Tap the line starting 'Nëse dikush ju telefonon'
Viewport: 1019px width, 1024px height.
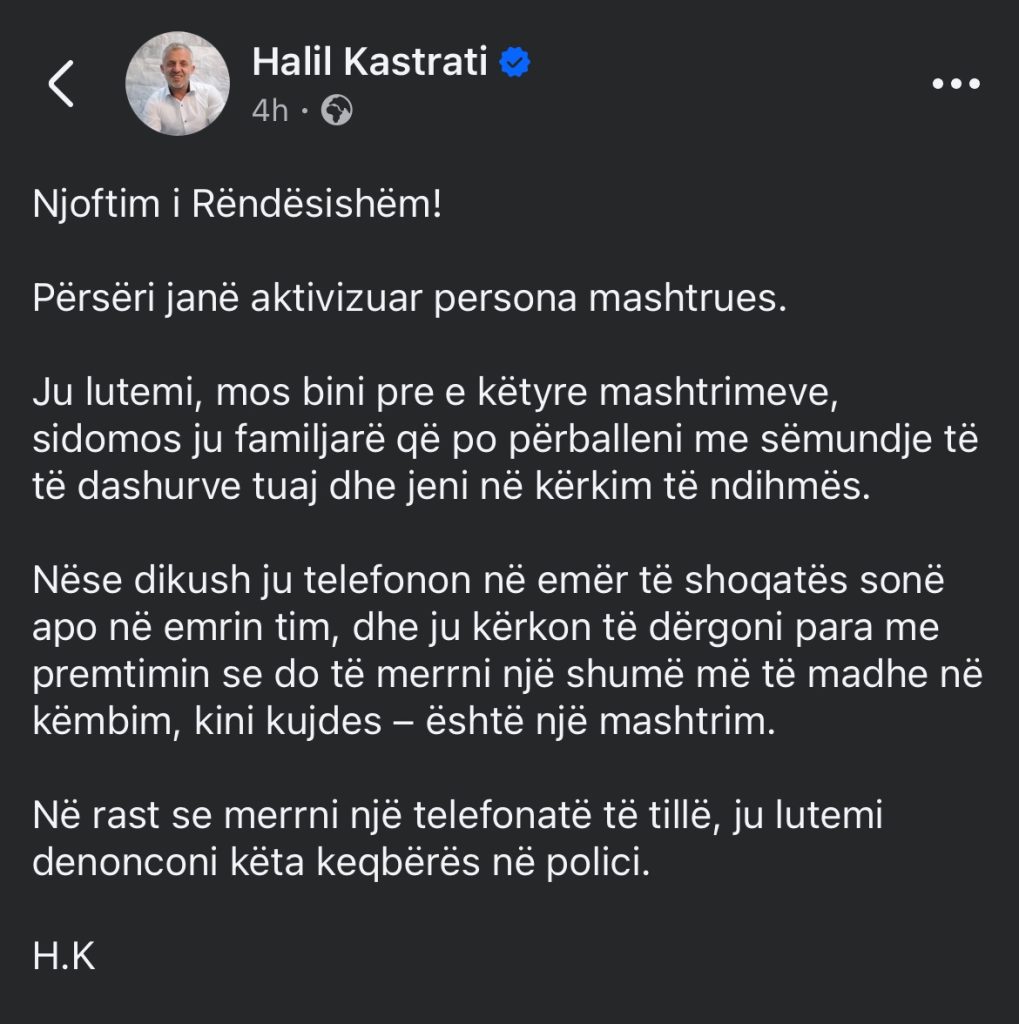489,581
